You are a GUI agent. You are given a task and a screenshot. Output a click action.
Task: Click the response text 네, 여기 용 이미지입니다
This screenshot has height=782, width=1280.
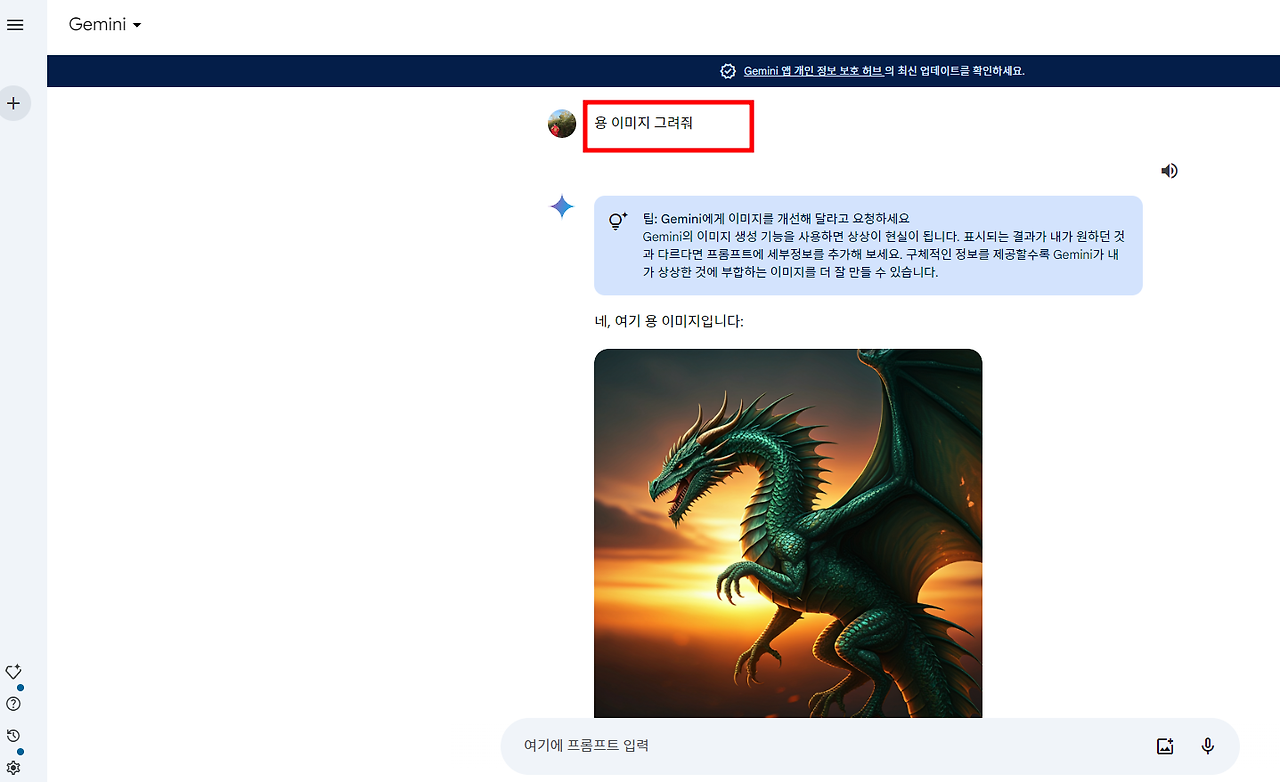coord(669,322)
